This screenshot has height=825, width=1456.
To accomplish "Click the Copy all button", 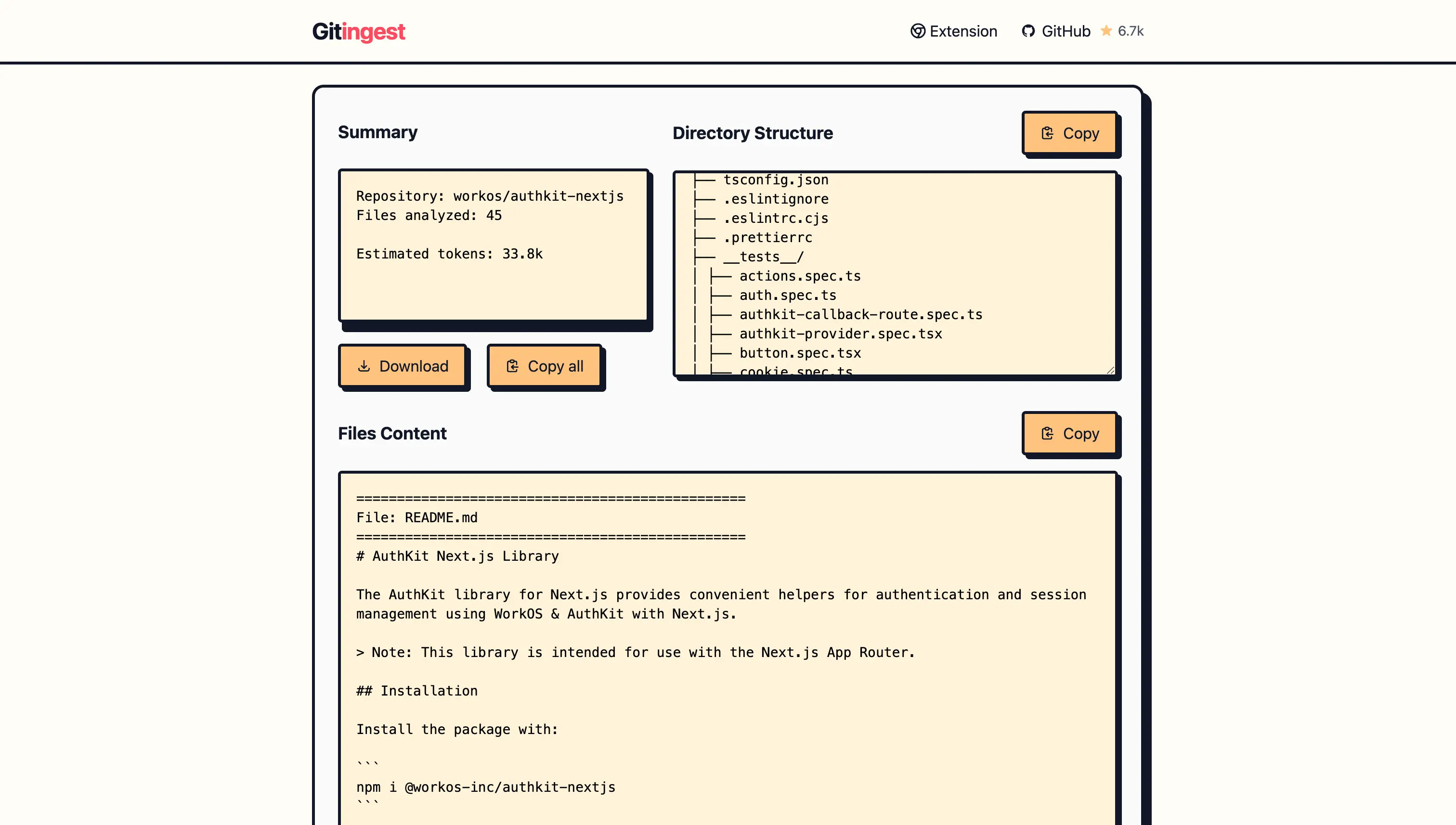I will coord(544,366).
